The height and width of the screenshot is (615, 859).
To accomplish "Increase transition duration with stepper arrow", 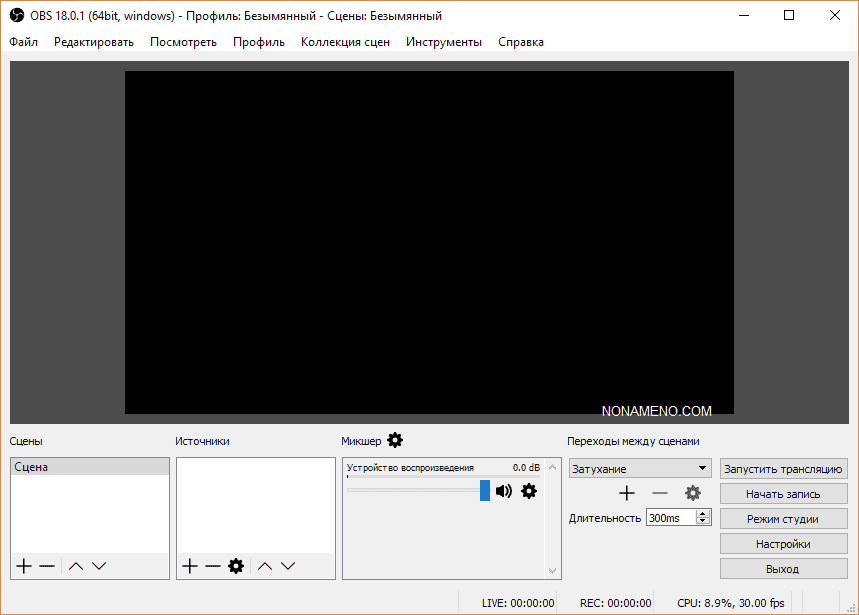I will coord(703,514).
